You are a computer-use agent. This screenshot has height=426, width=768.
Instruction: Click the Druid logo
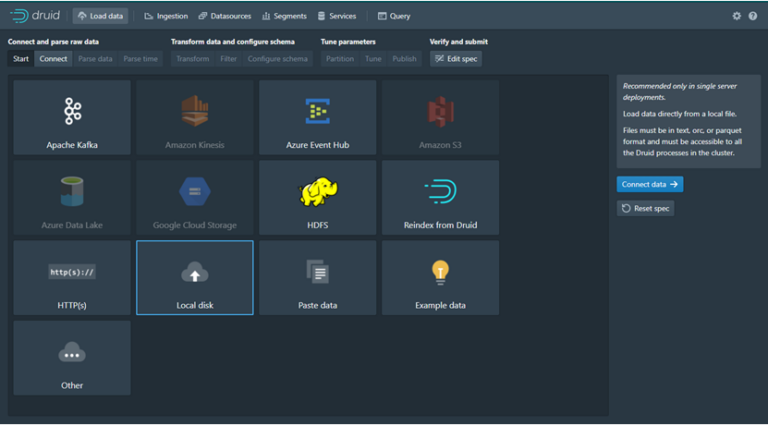point(36,16)
